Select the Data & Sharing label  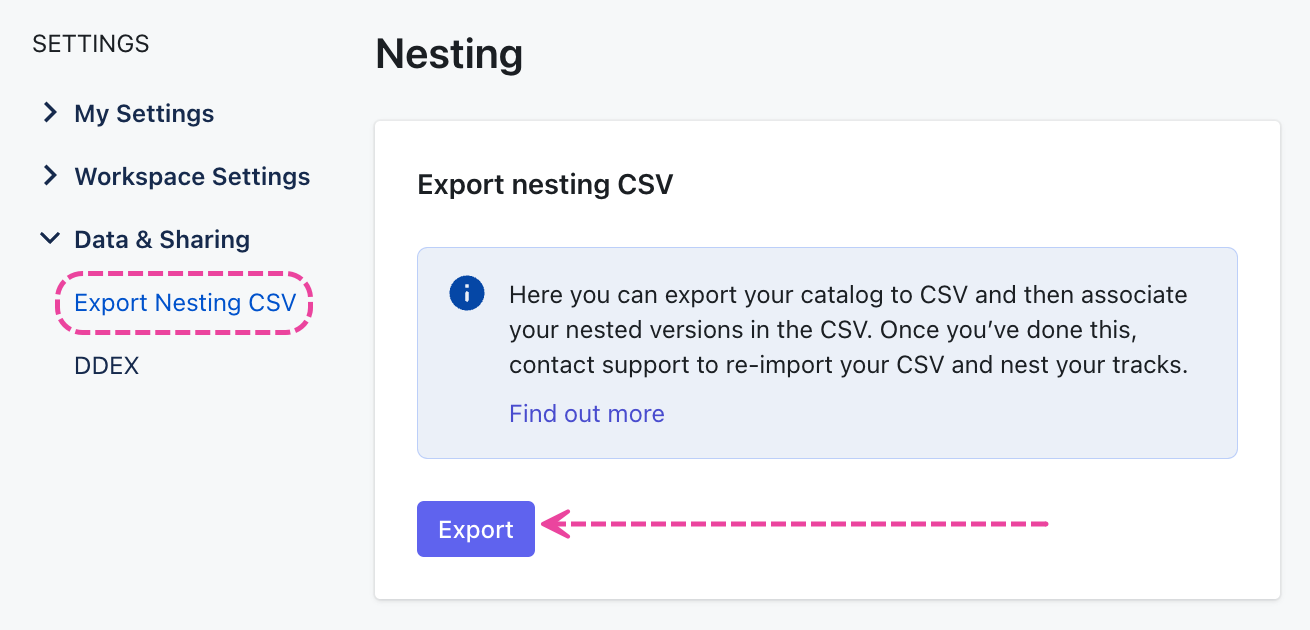162,240
